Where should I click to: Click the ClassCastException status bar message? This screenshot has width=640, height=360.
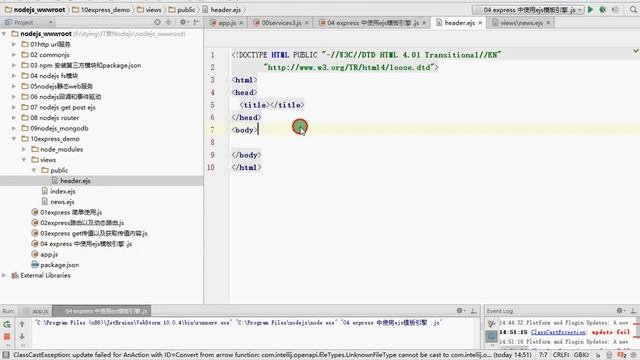tap(252, 355)
